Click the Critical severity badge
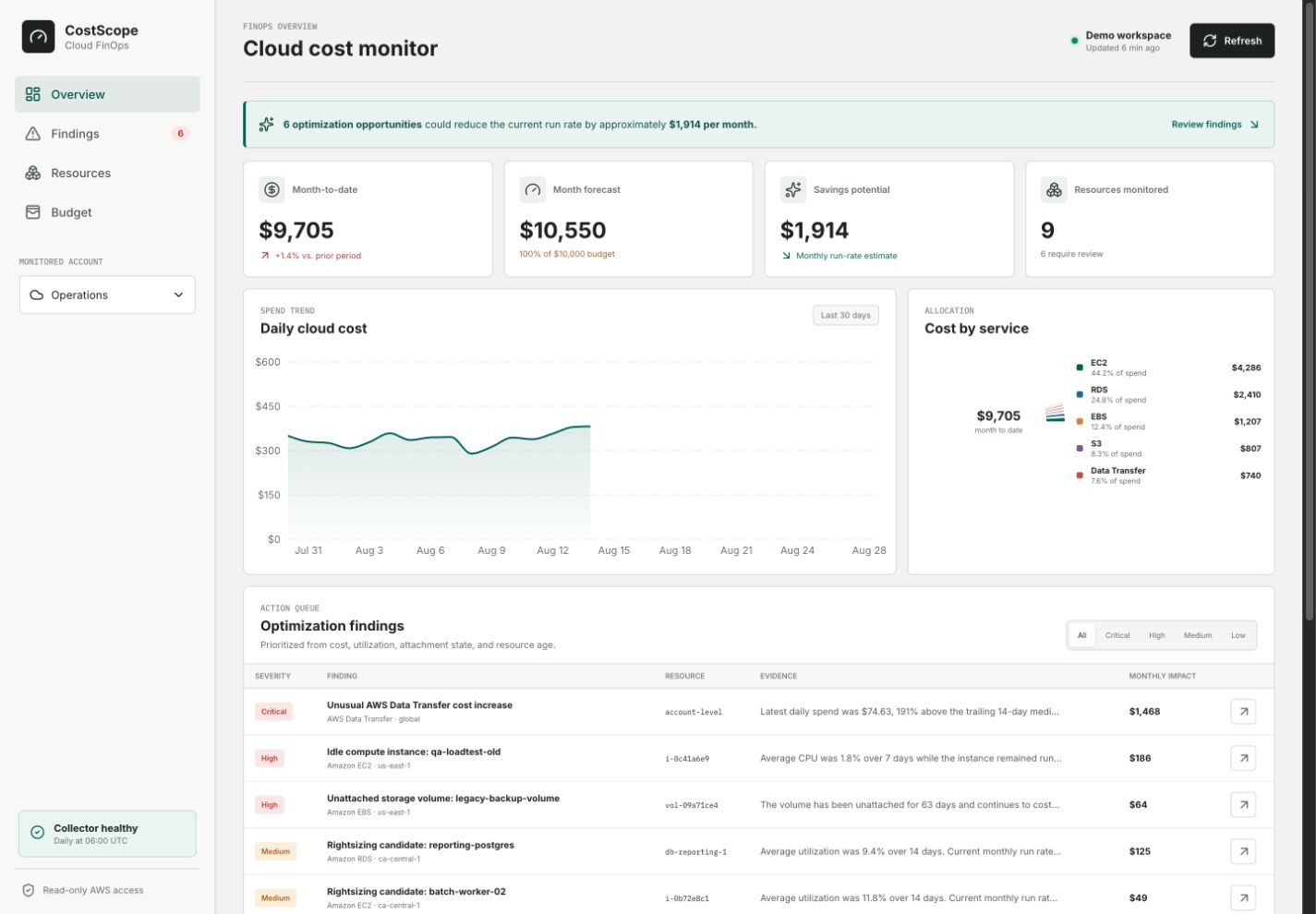1316x914 pixels. coord(274,712)
